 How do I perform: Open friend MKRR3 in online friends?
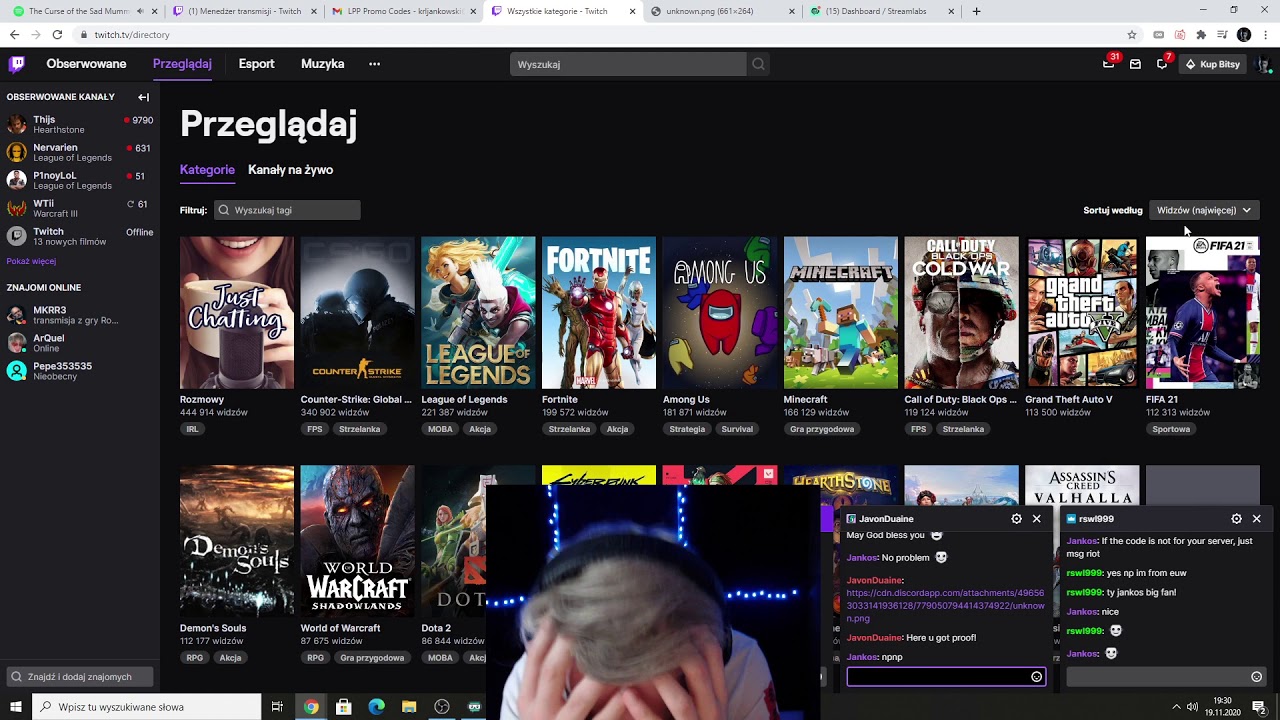point(80,315)
